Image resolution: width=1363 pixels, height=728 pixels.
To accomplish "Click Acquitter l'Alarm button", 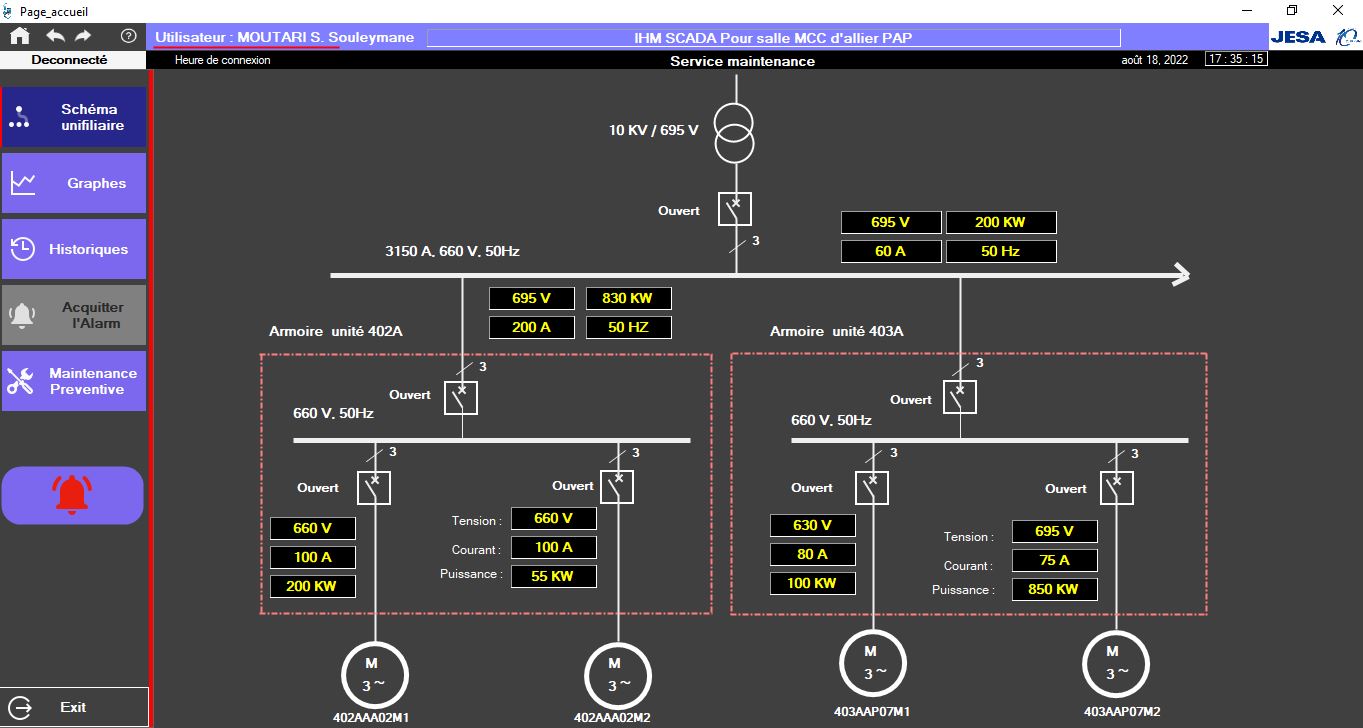I will click(74, 315).
